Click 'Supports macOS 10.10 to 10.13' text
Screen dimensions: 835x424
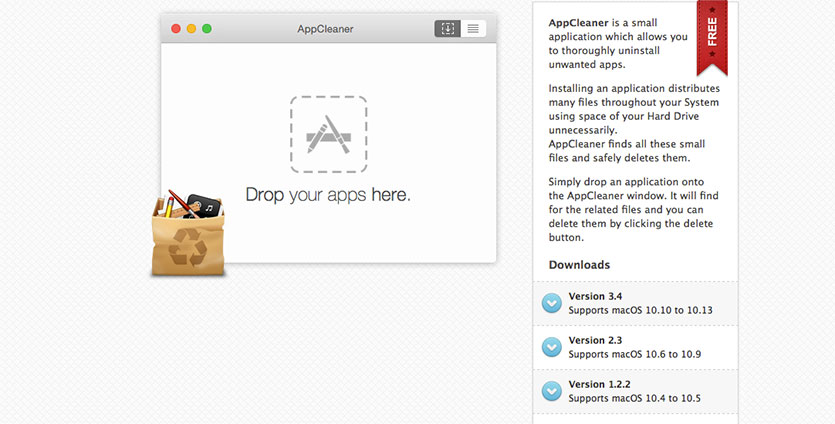[640, 310]
